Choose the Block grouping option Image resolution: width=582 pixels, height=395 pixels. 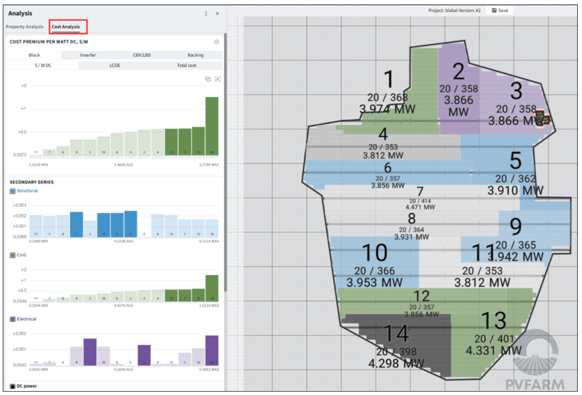pos(34,55)
